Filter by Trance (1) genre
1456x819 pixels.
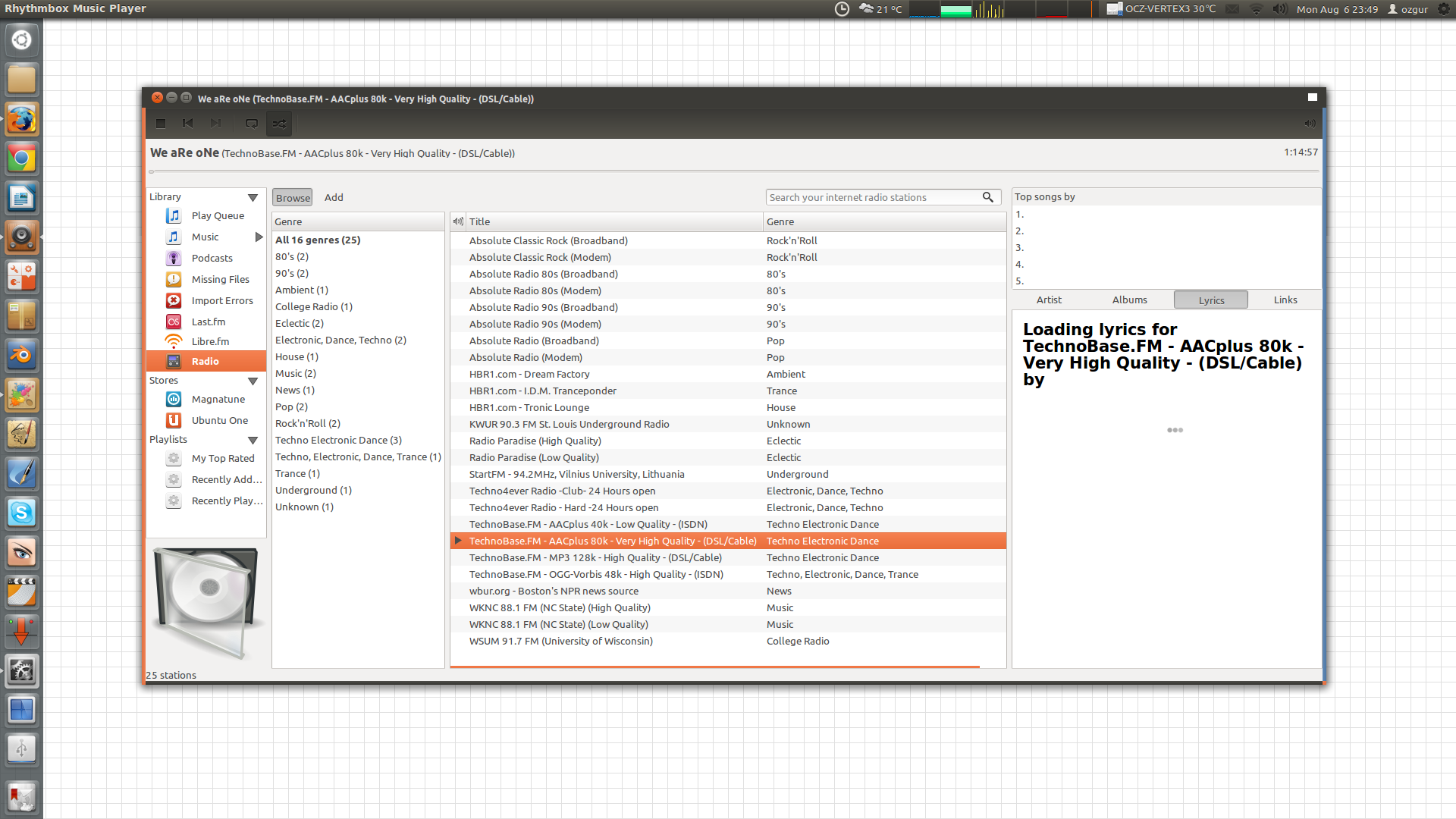[x=358, y=474]
